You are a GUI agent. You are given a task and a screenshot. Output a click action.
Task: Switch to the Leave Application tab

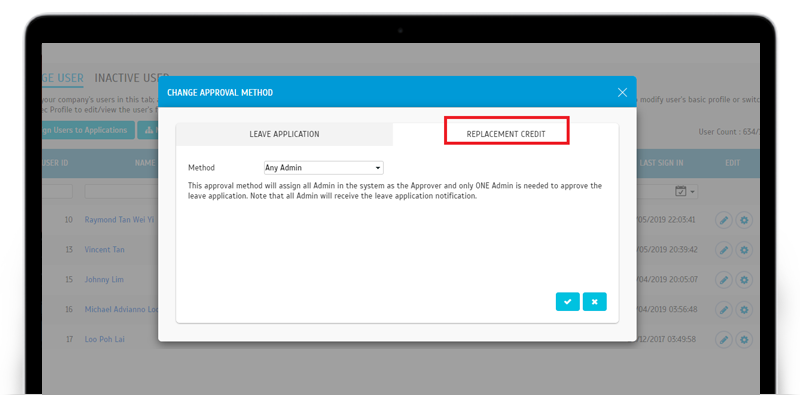284,134
